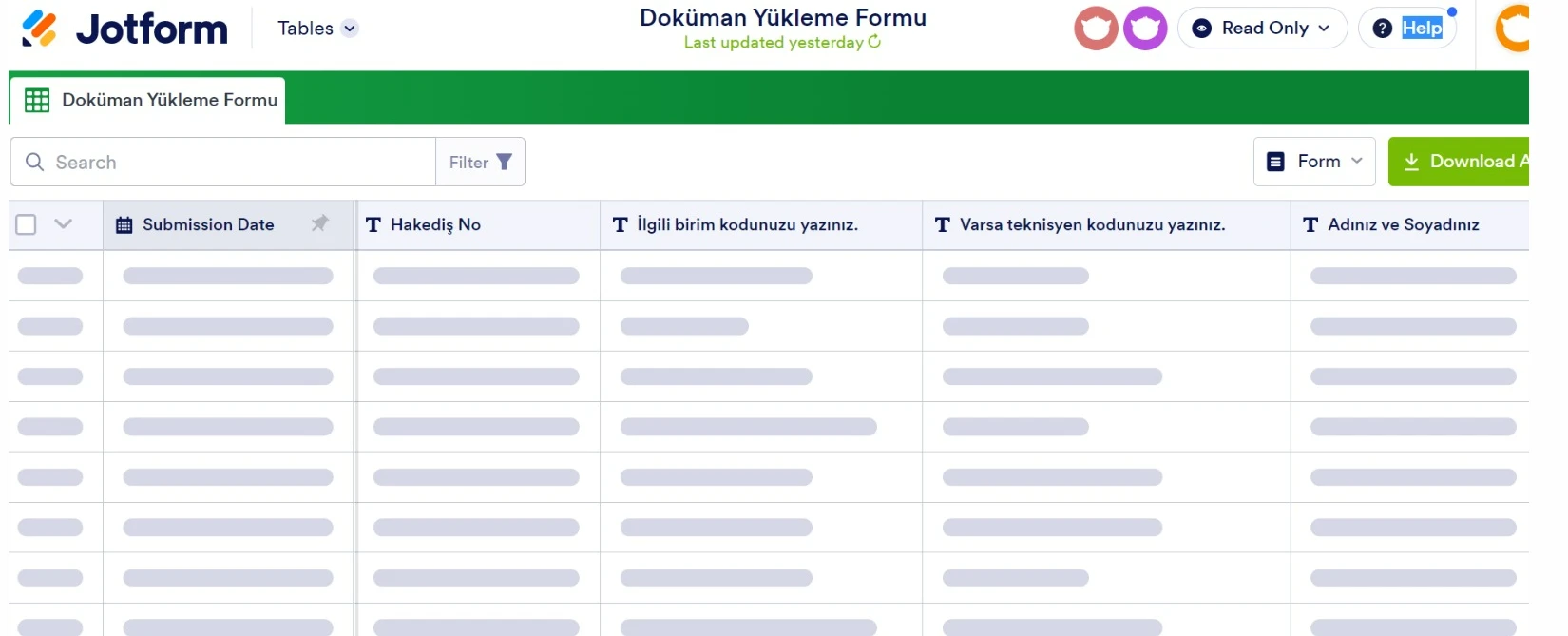Open the Read Only permission dropdown
The width and height of the screenshot is (1568, 636).
click(x=1262, y=29)
